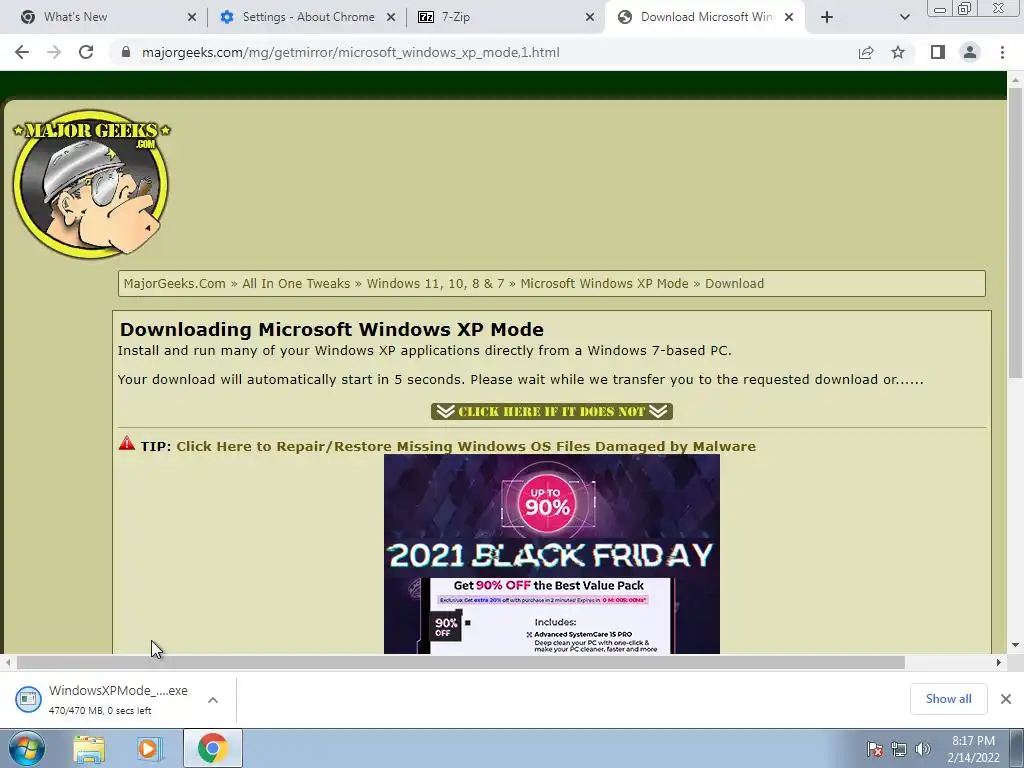Screen dimensions: 1024x768
Task: Open the 2021 Black Friday ad banner
Action: point(552,554)
